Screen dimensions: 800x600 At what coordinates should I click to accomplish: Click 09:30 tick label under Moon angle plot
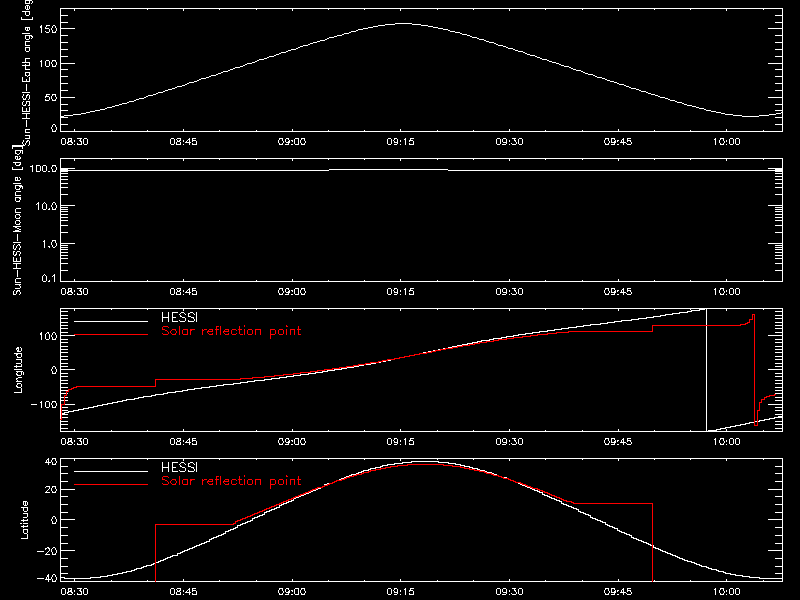pyautogui.click(x=509, y=291)
